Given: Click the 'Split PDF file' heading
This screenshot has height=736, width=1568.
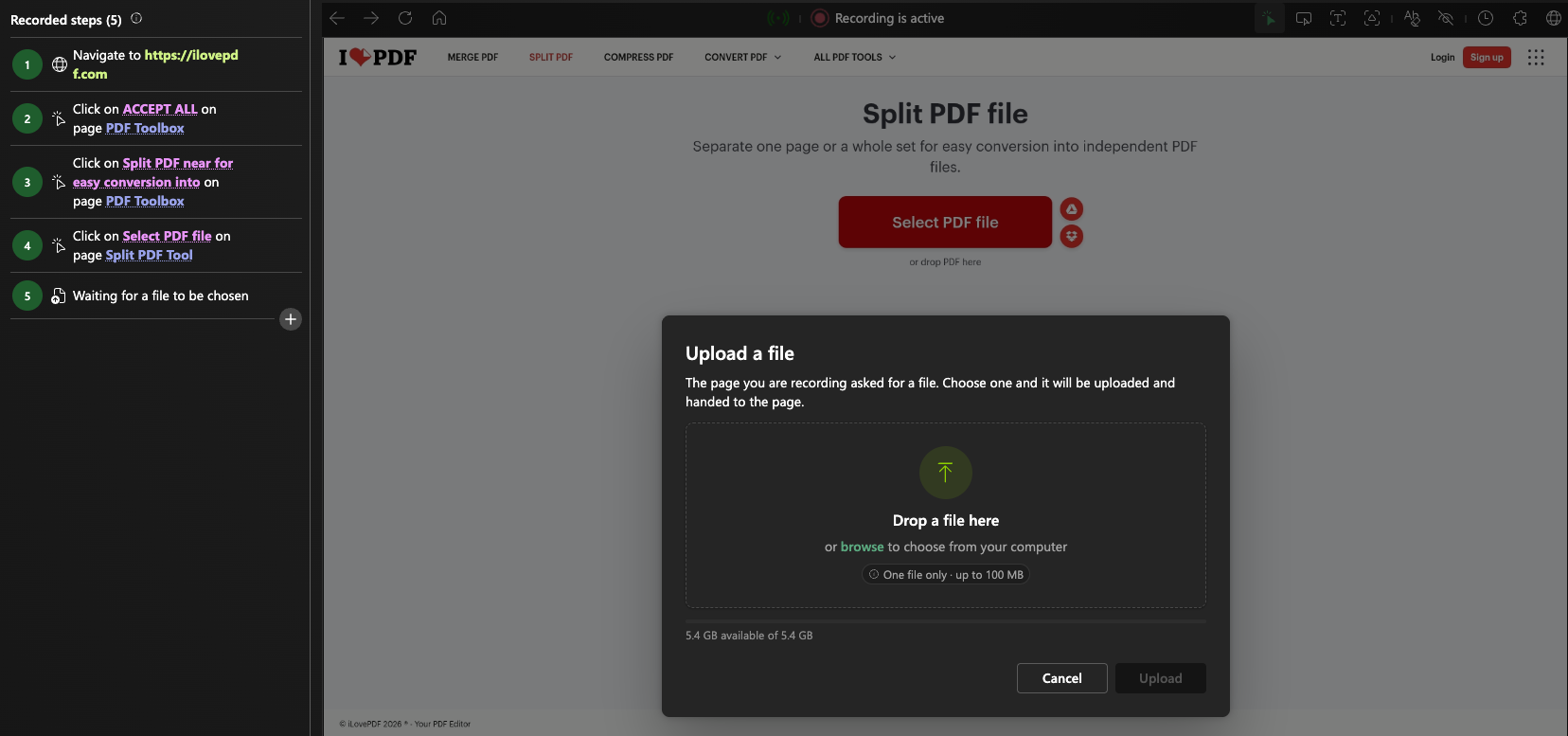Looking at the screenshot, I should tap(945, 114).
